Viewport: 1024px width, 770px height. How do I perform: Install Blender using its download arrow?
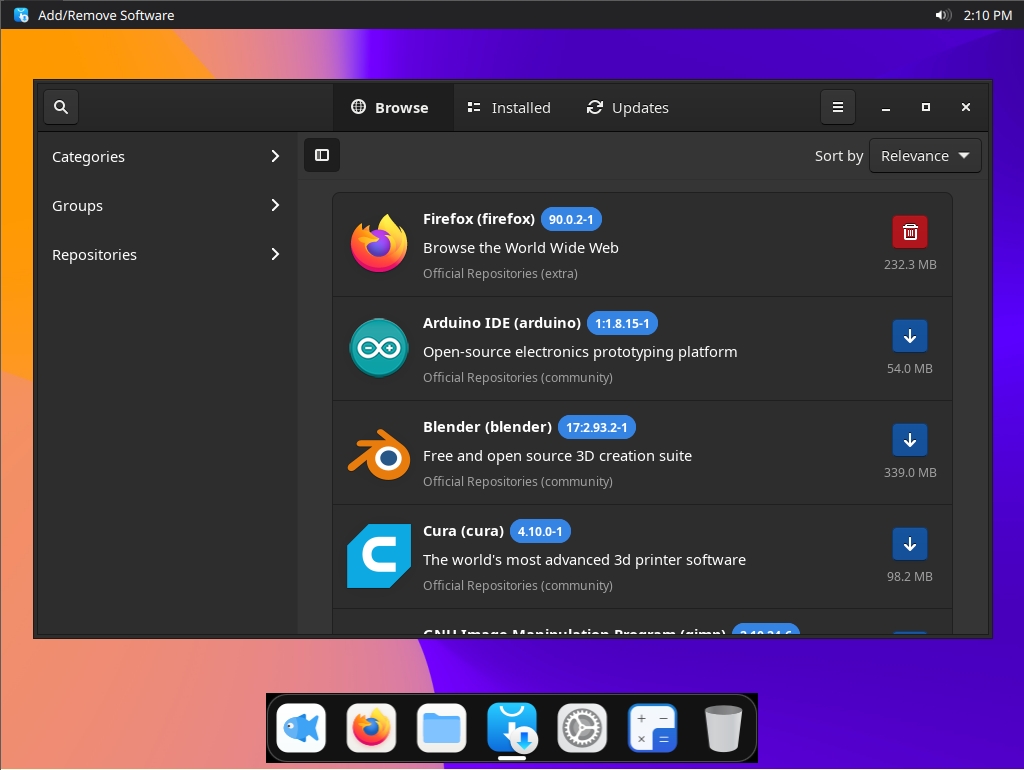(910, 440)
